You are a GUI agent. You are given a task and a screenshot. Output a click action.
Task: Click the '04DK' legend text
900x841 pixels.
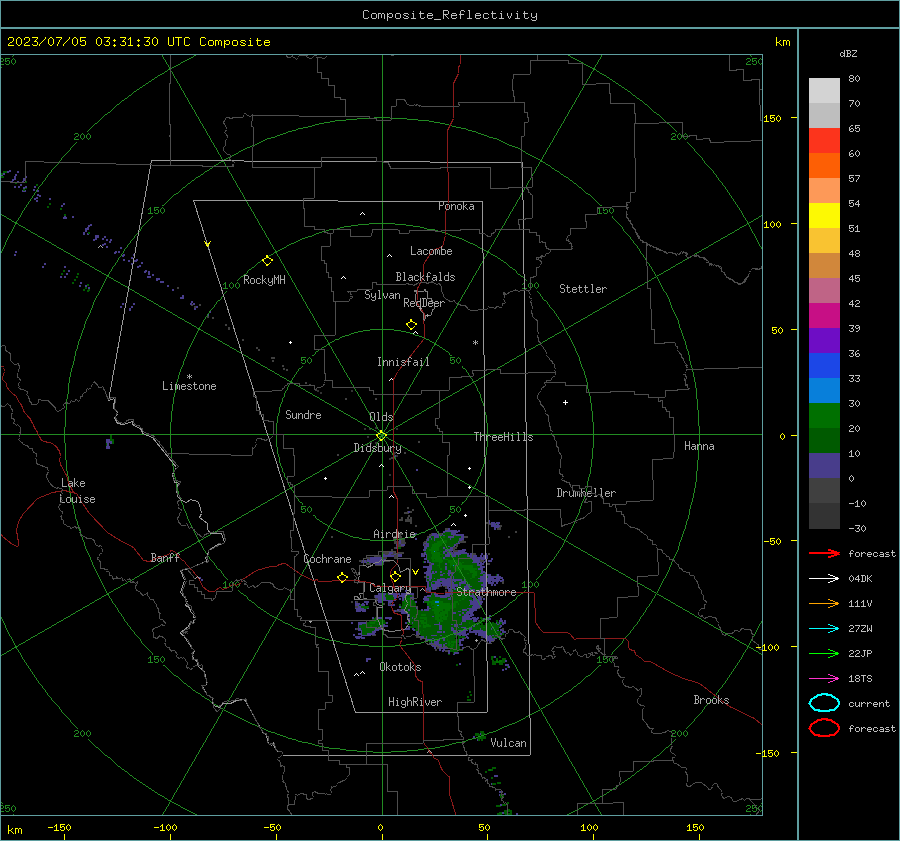coord(860,578)
